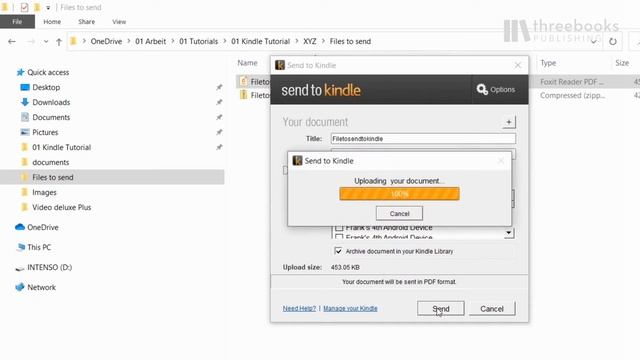Click Foxit Reader PDF type cell
This screenshot has height=360, width=640.
point(571,82)
